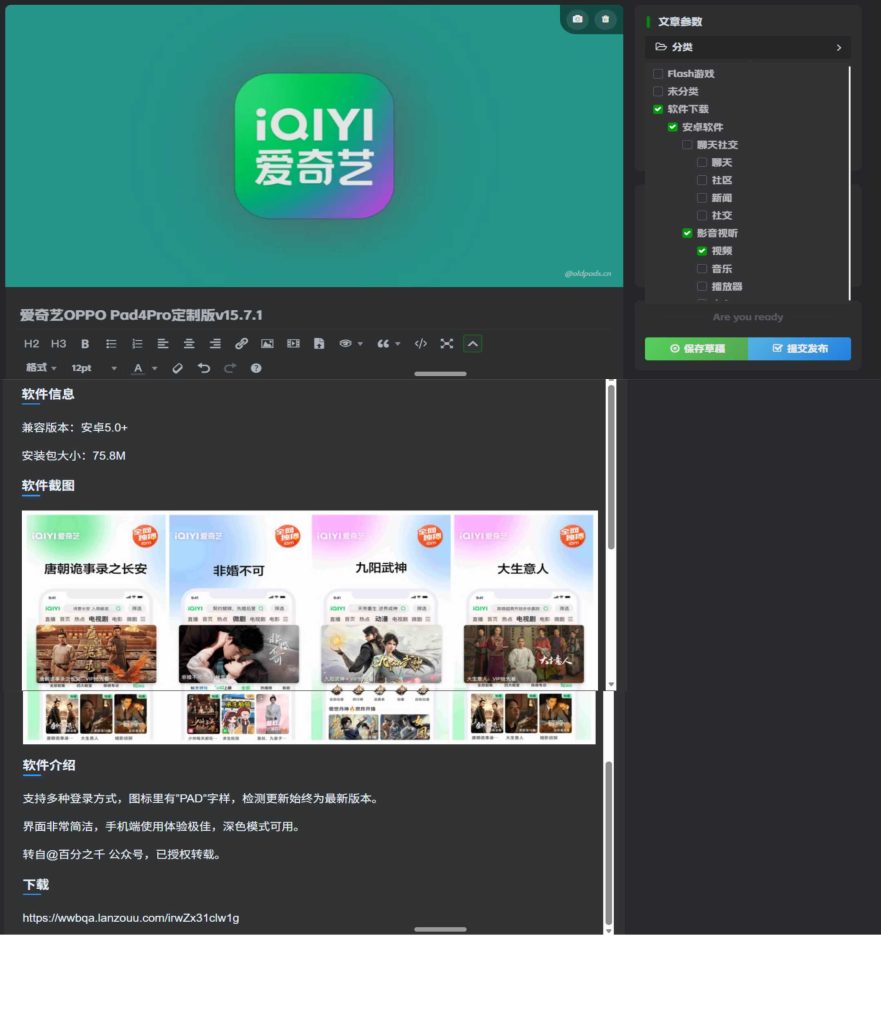Click the iQIYI cover image
This screenshot has height=1024, width=881.
click(x=314, y=146)
